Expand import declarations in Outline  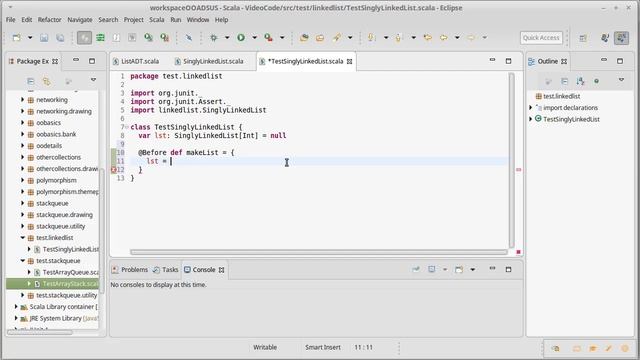531,108
